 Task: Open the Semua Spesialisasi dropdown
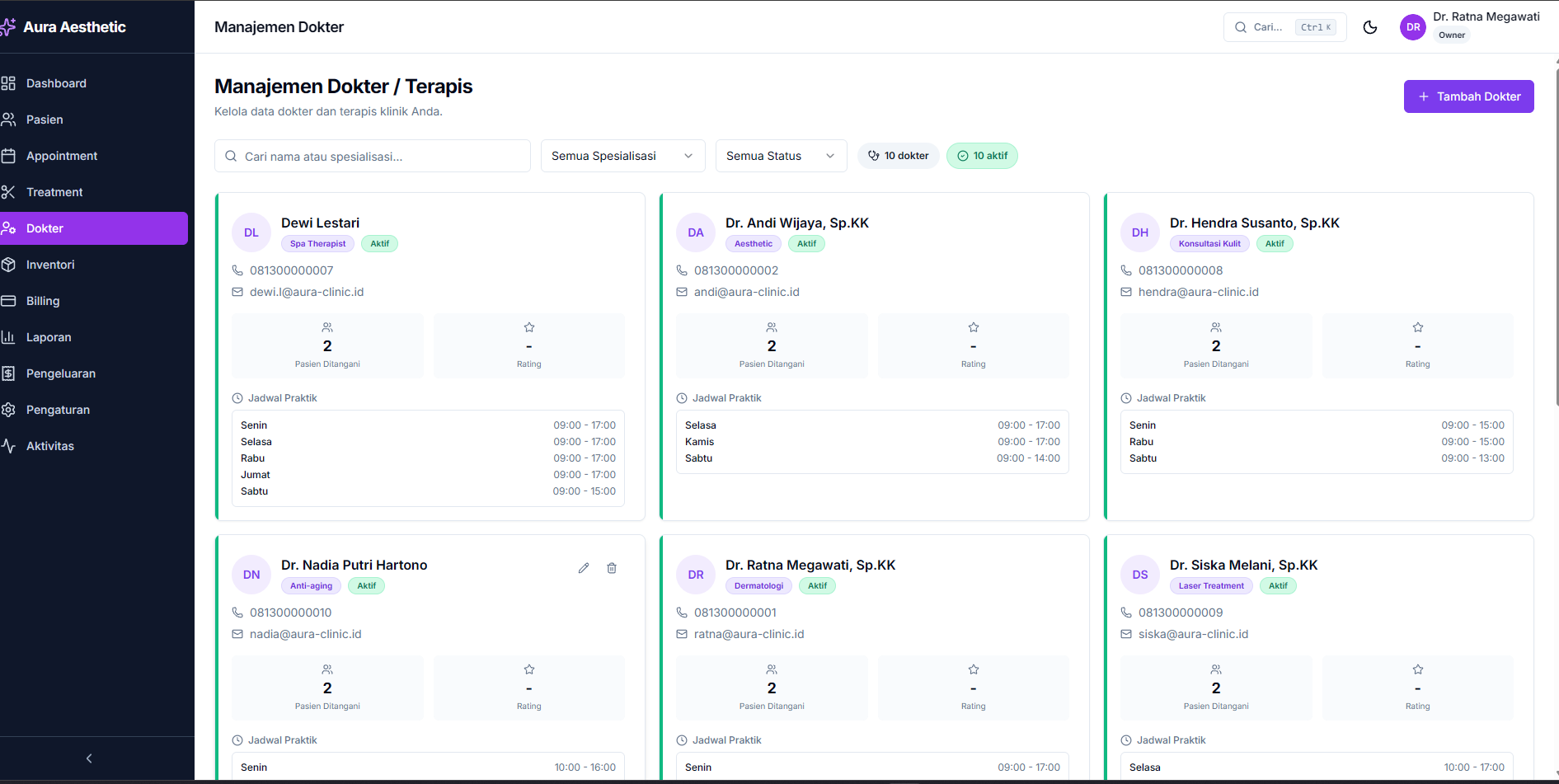pos(622,156)
